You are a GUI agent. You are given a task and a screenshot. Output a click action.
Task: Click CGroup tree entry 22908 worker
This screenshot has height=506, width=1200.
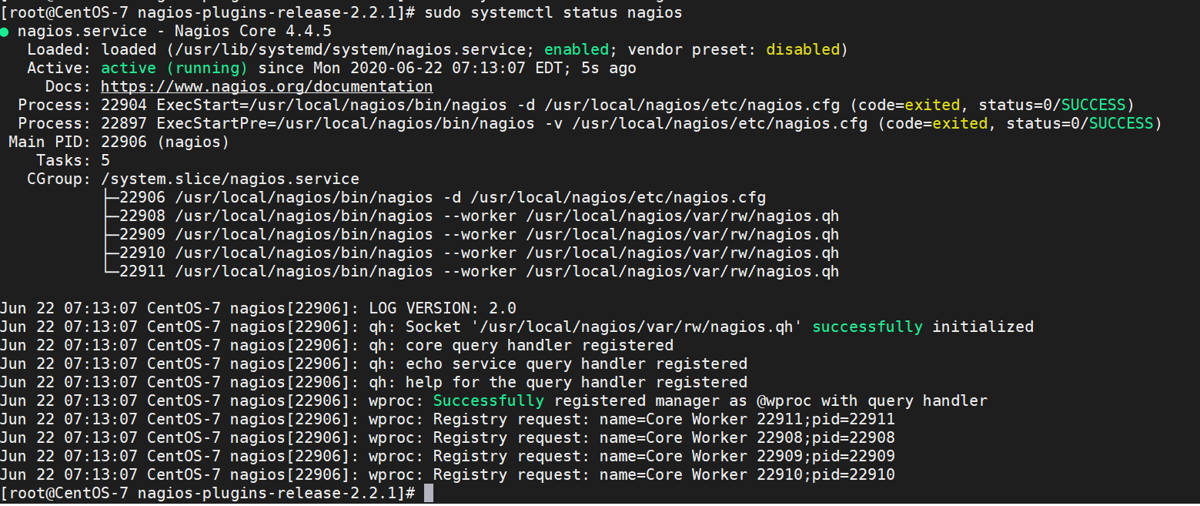(x=471, y=216)
